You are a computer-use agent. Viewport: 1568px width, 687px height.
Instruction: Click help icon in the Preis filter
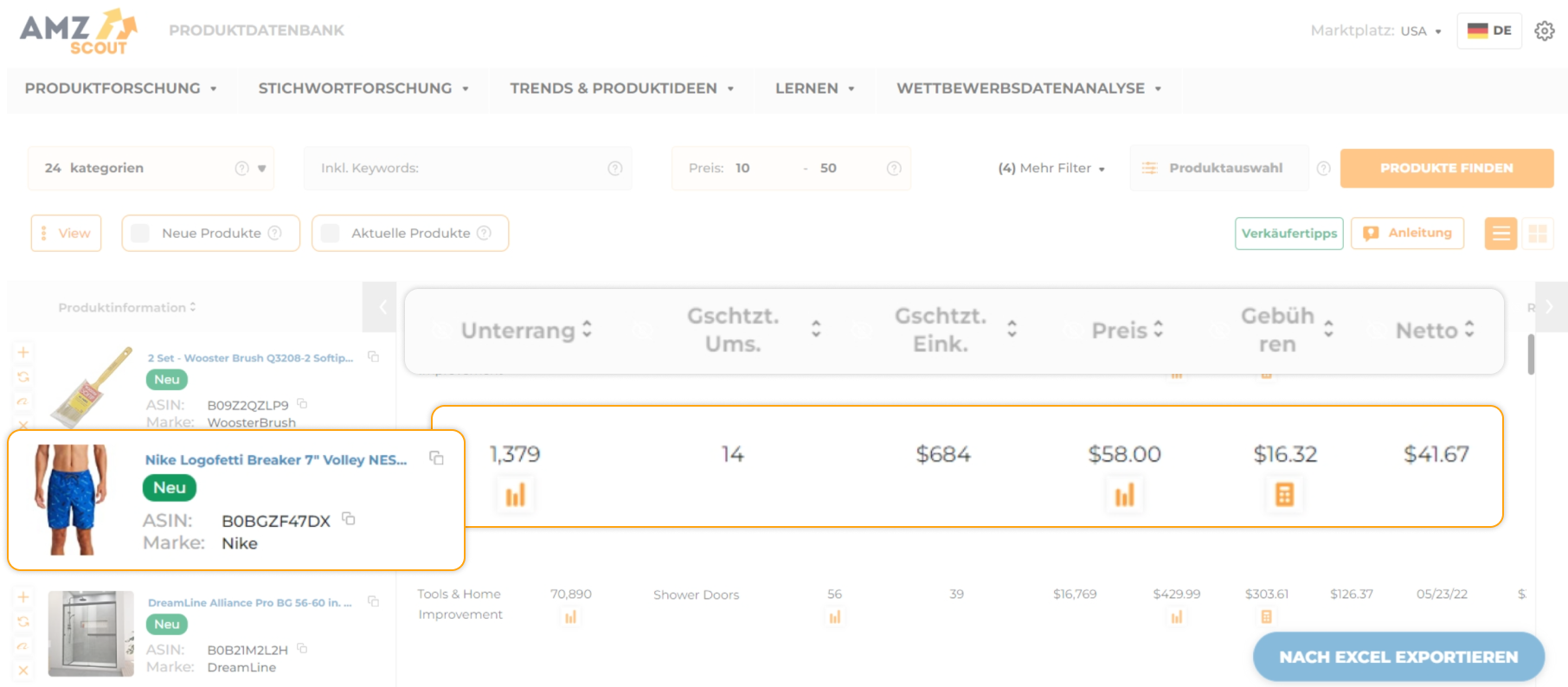pyautogui.click(x=894, y=169)
